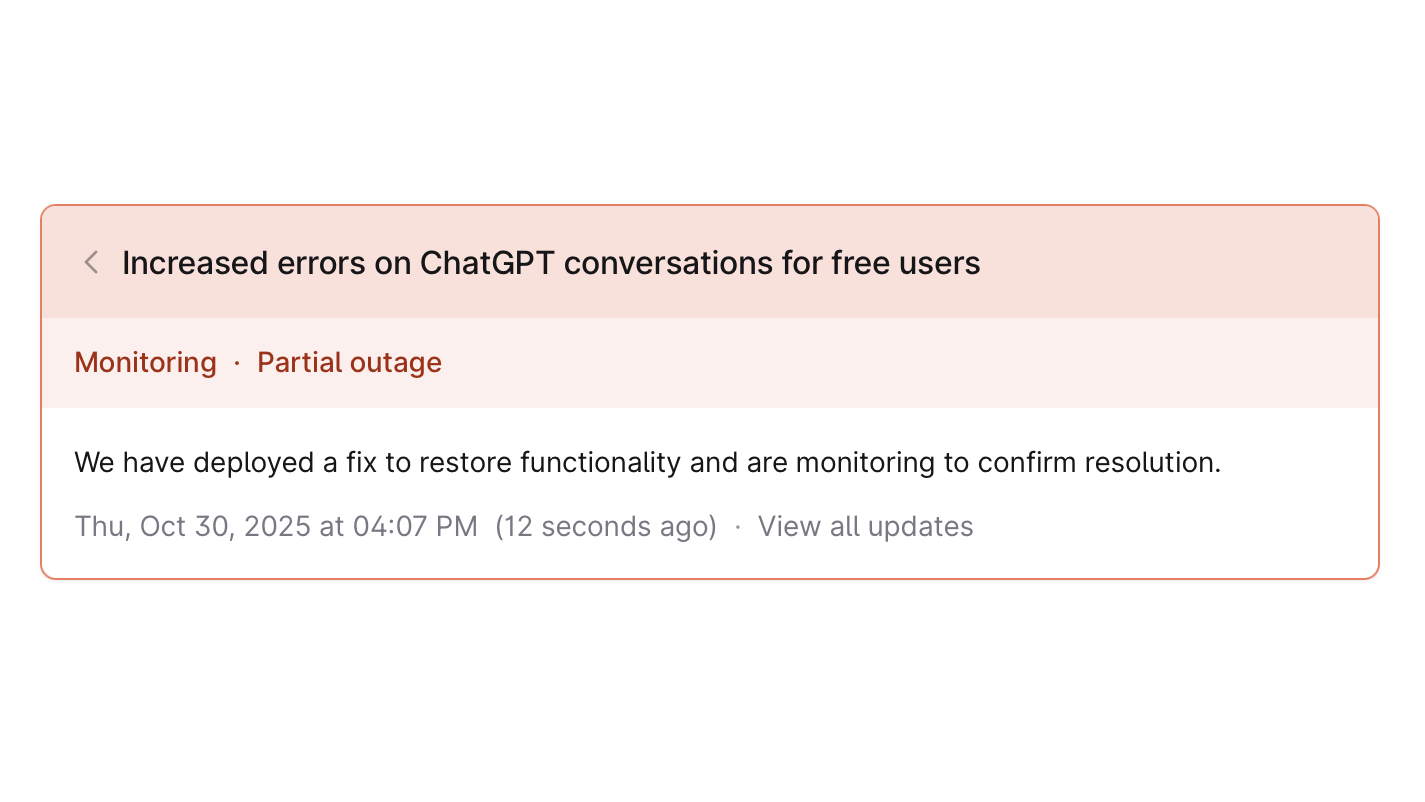1425x802 pixels.
Task: Click the incident status card header
Action: coord(710,262)
